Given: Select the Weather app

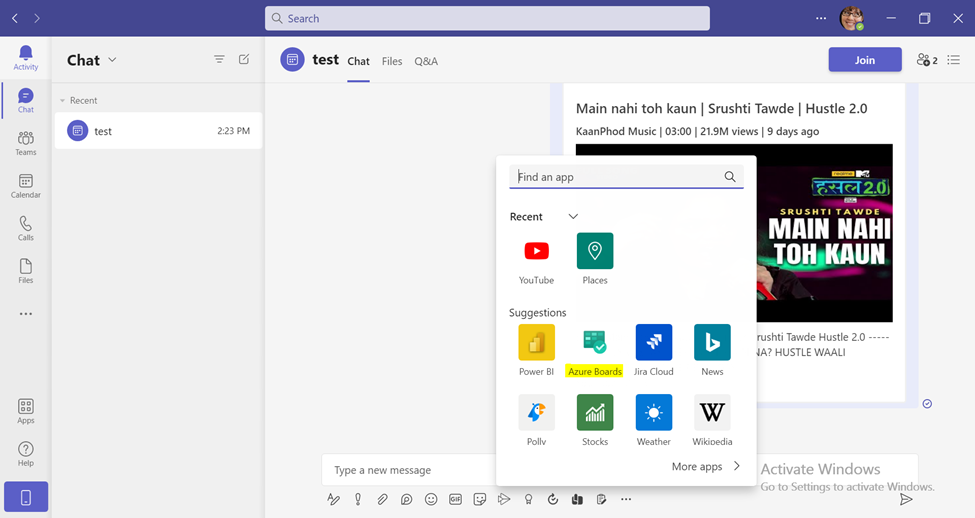Looking at the screenshot, I should coord(654,420).
